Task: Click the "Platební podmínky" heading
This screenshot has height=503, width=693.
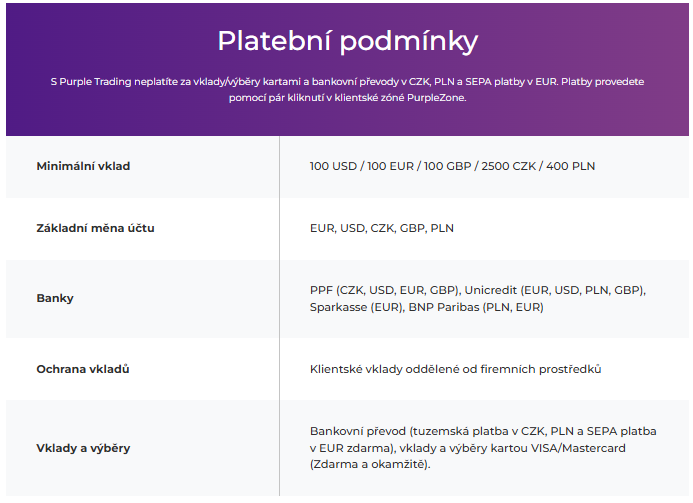Action: pyautogui.click(x=347, y=41)
